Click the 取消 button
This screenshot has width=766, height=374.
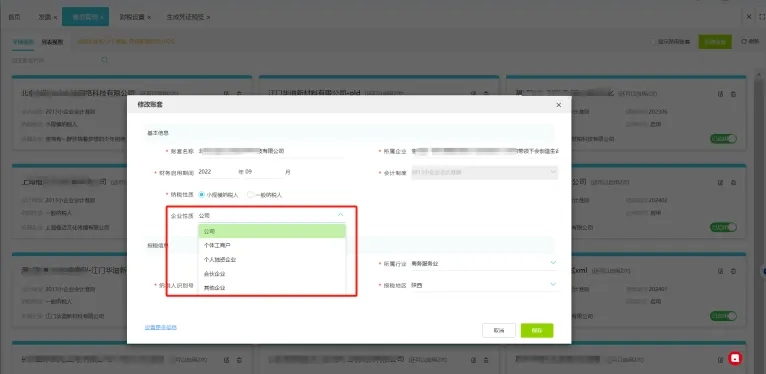pos(499,331)
